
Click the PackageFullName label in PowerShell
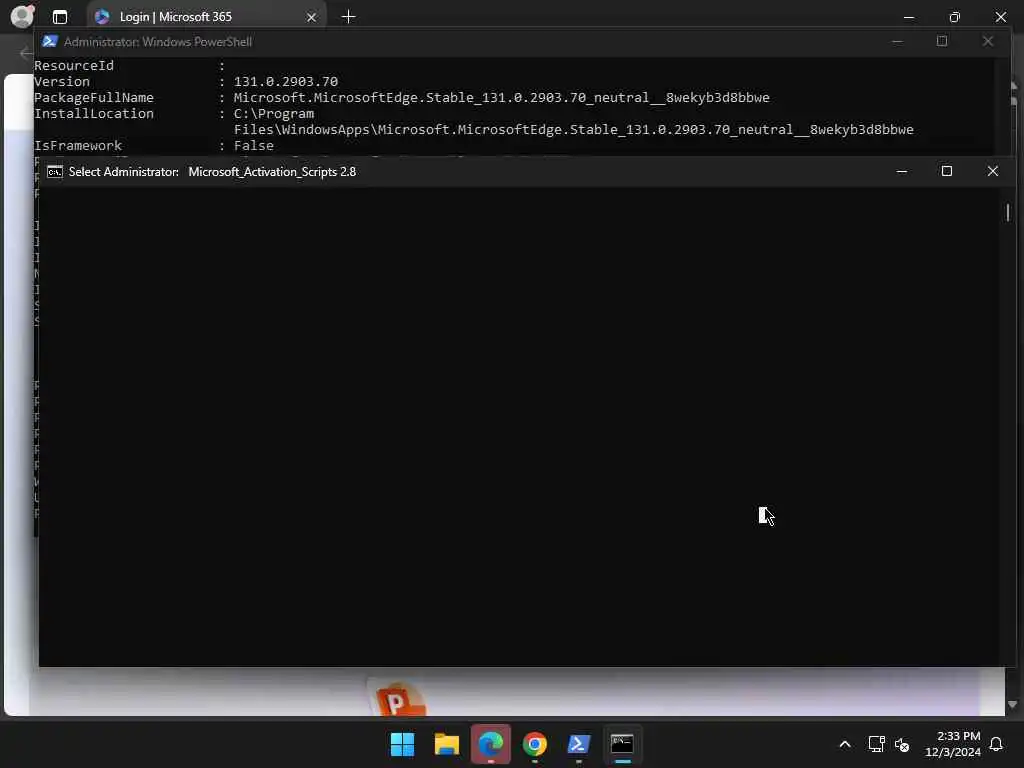(94, 97)
